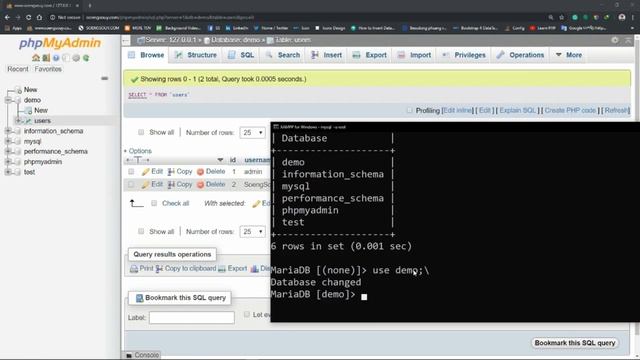640x360 pixels.
Task: Click the Create PHP code link
Action: click(570, 111)
